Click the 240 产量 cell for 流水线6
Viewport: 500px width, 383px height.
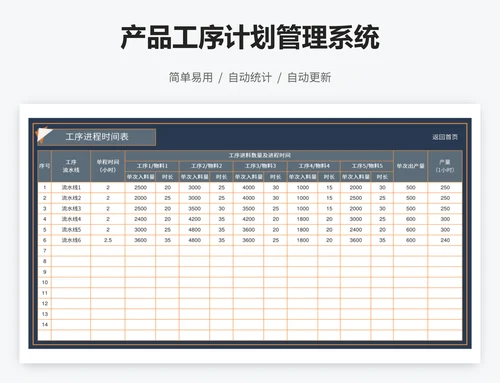(x=445, y=240)
